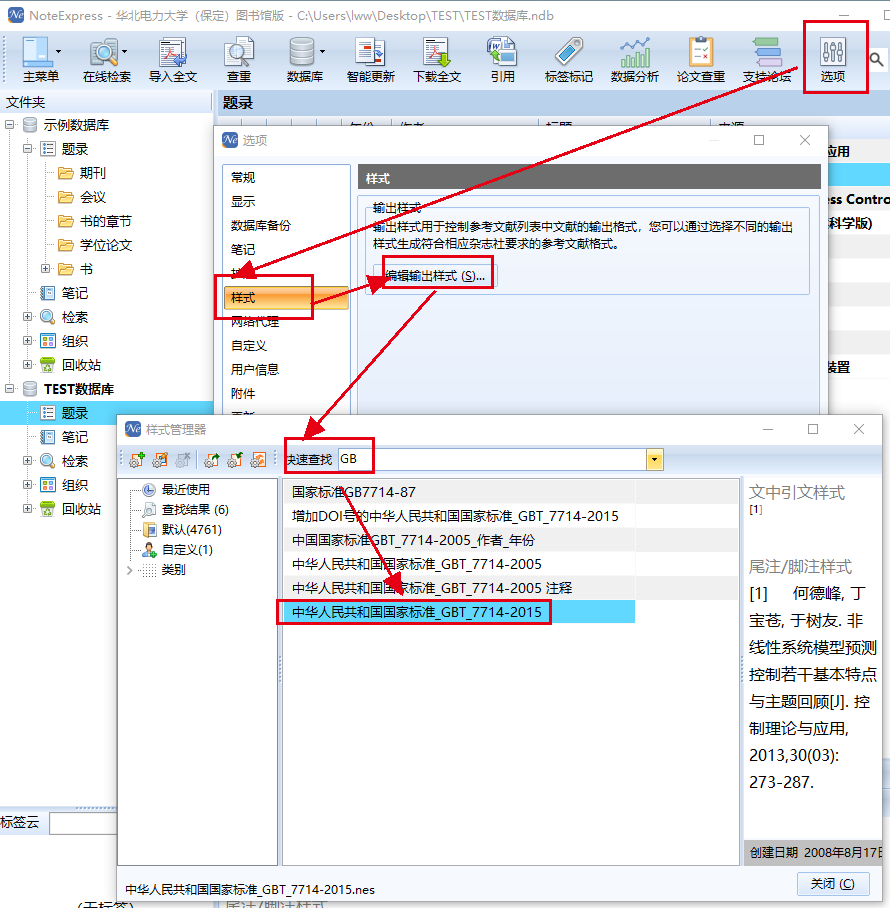Click the delete style icon with X
This screenshot has width=890, height=908.
pyautogui.click(x=183, y=460)
